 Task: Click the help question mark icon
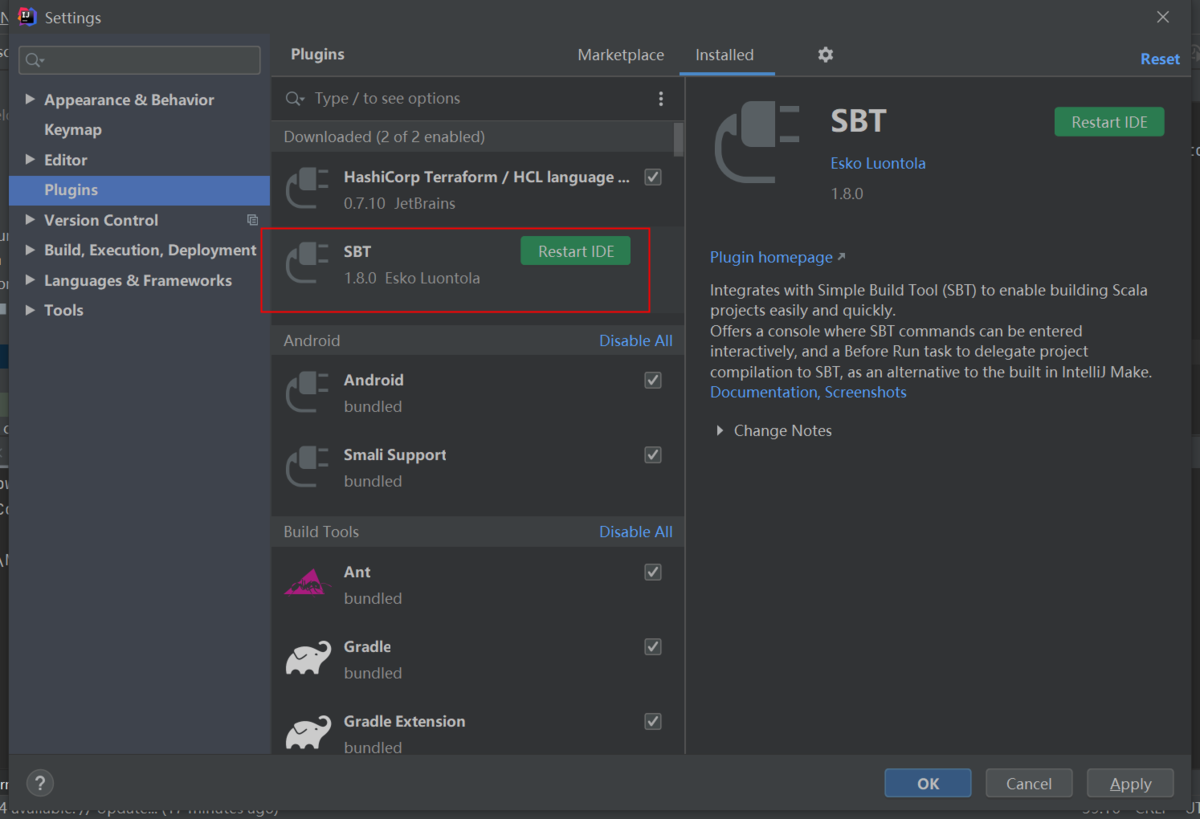(39, 783)
